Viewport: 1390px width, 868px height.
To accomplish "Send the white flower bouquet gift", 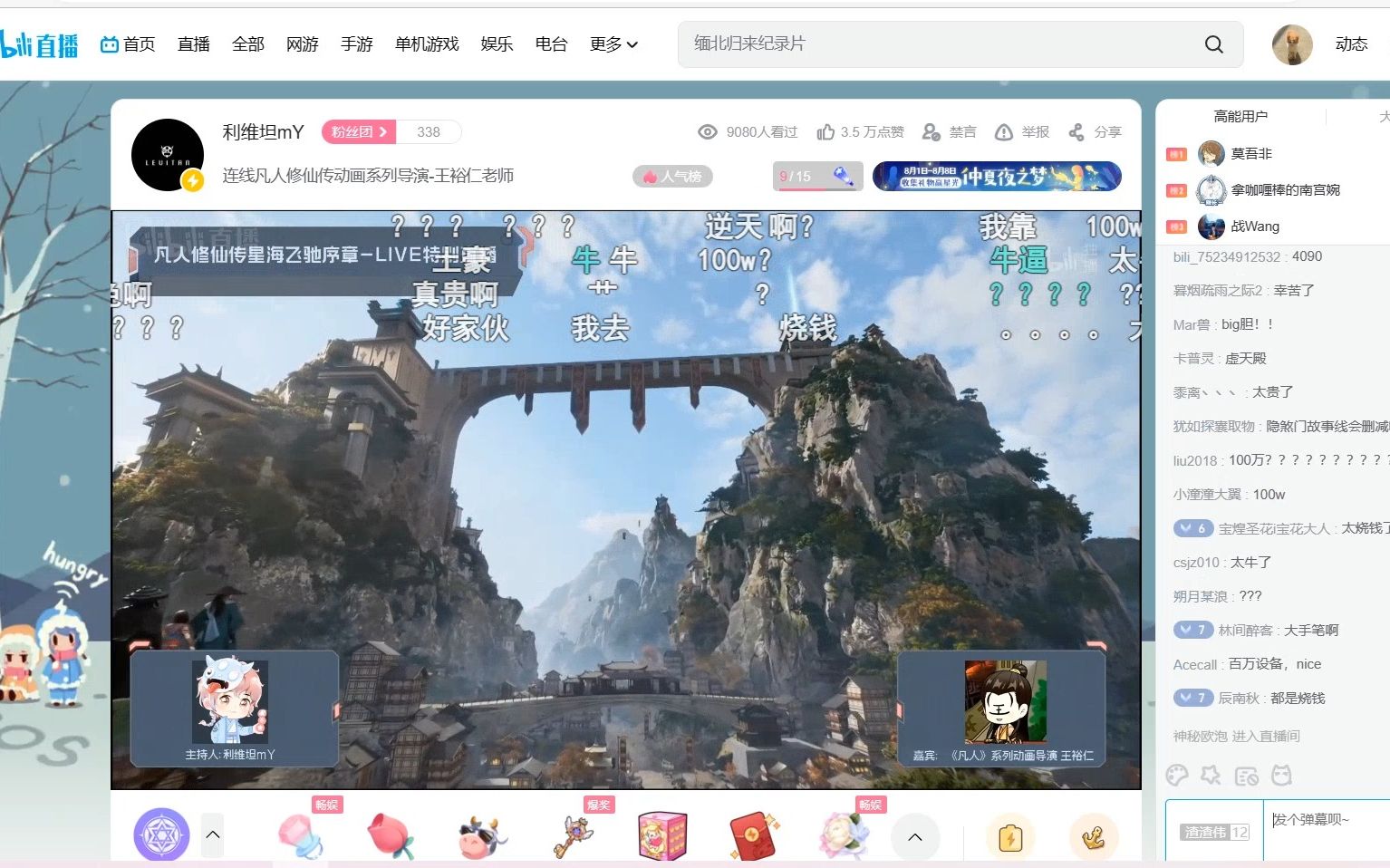I will 844,834.
